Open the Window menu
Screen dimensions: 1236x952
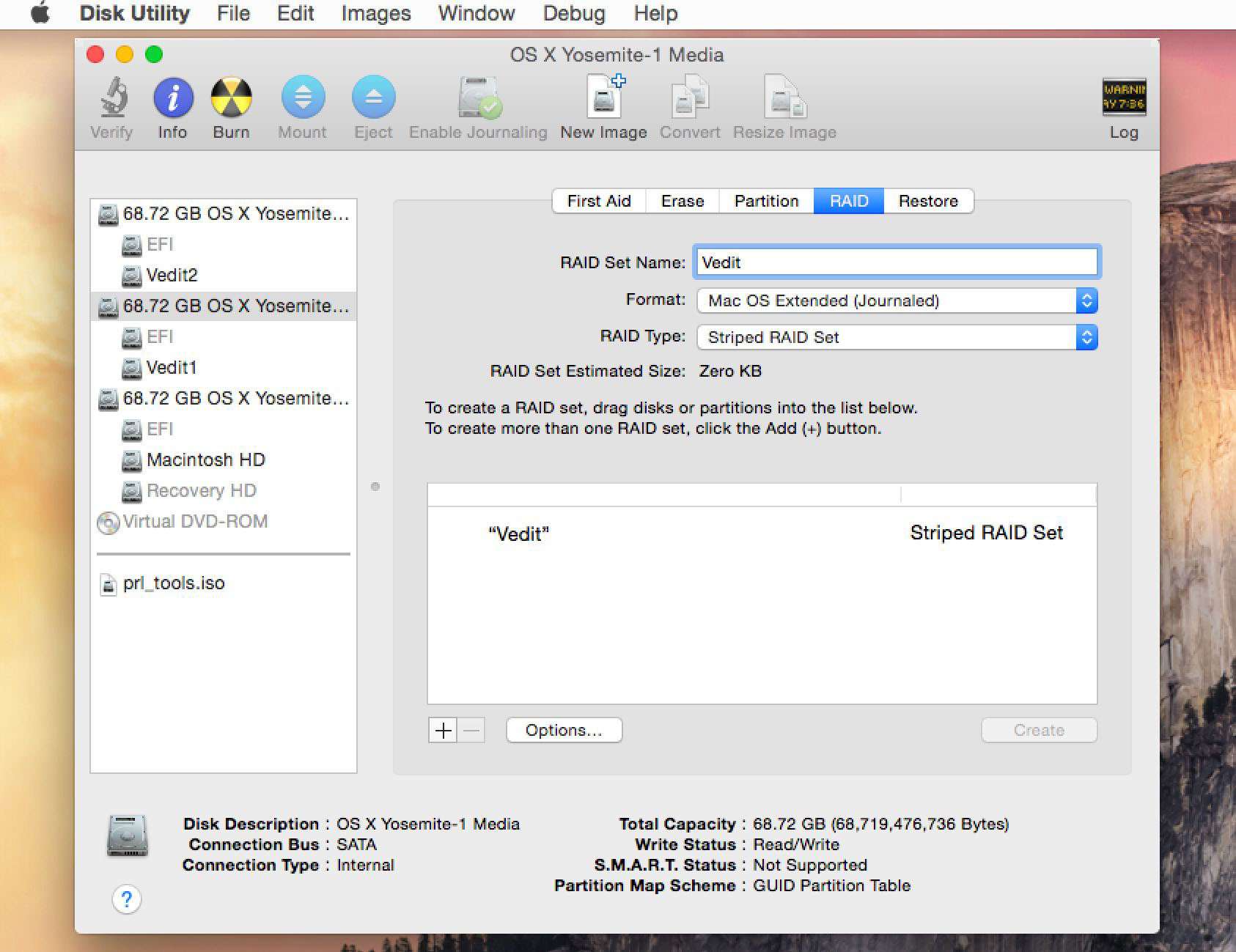tap(477, 13)
